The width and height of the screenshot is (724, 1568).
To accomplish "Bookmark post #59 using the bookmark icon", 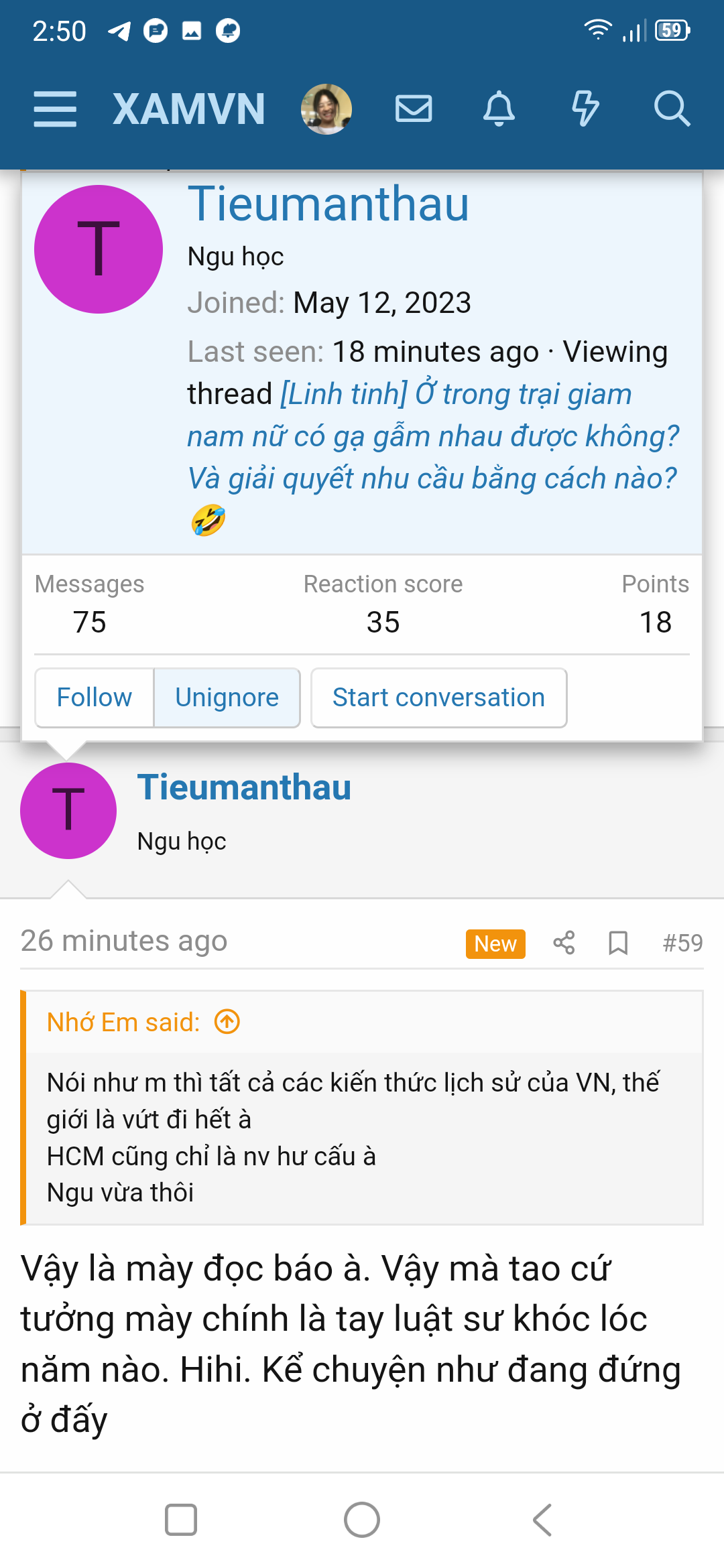I will pos(617,943).
